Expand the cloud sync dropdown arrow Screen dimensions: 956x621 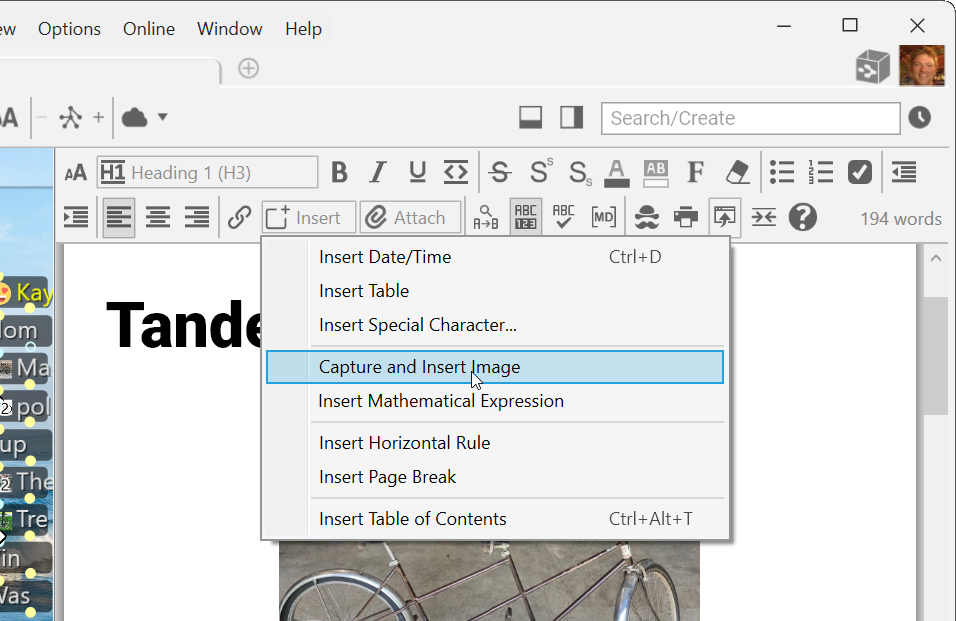[162, 117]
